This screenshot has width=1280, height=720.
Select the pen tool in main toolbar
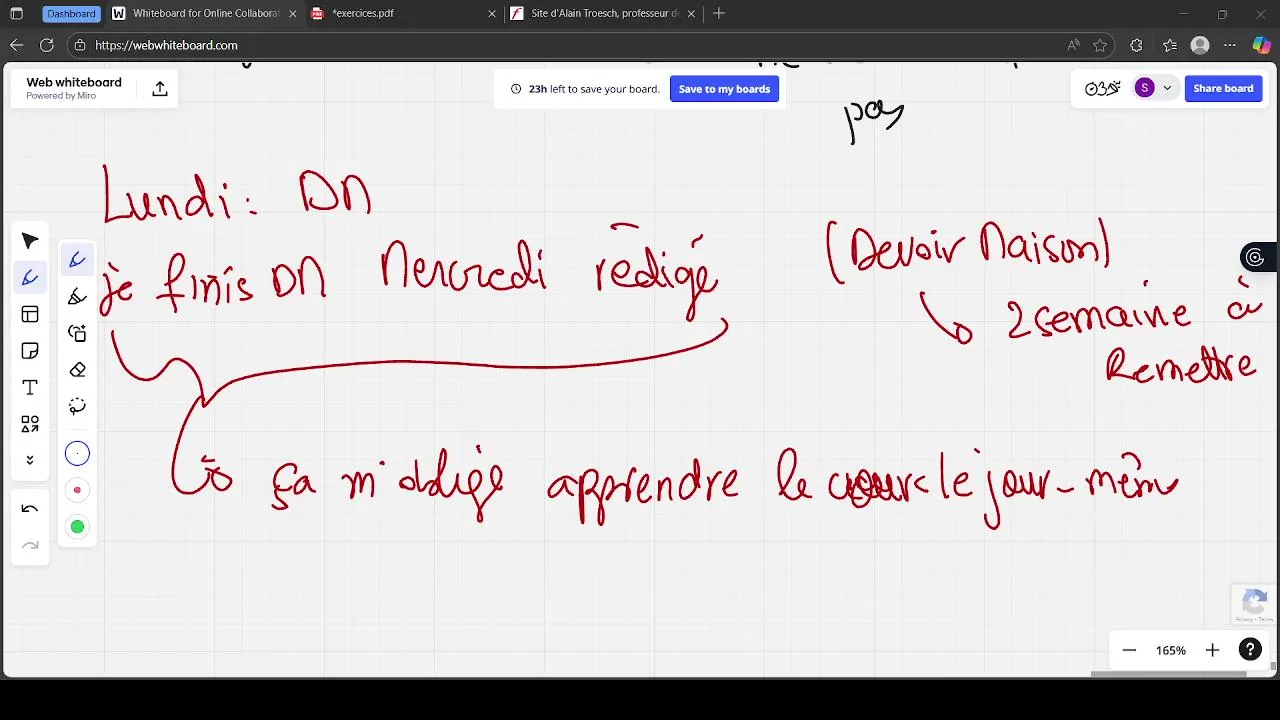(30, 278)
